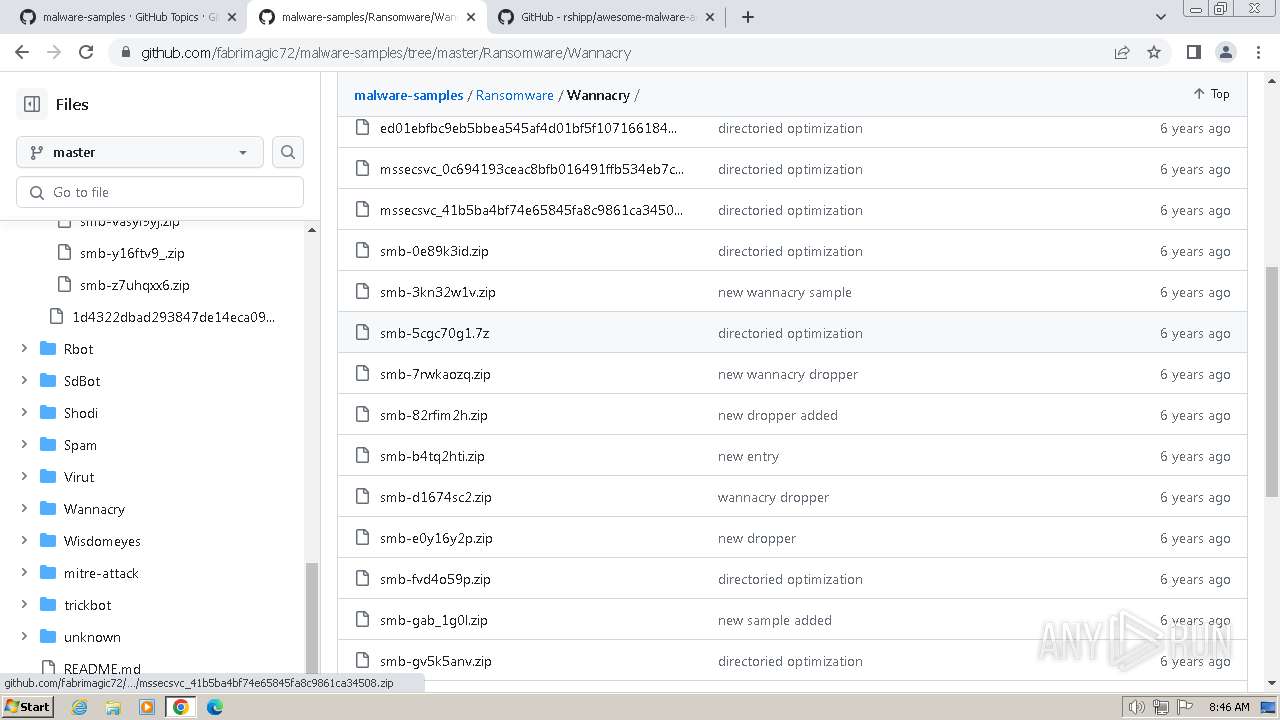Open smb-b4tq2hti.zip file
Screen dimensions: 1280x720
click(432, 456)
